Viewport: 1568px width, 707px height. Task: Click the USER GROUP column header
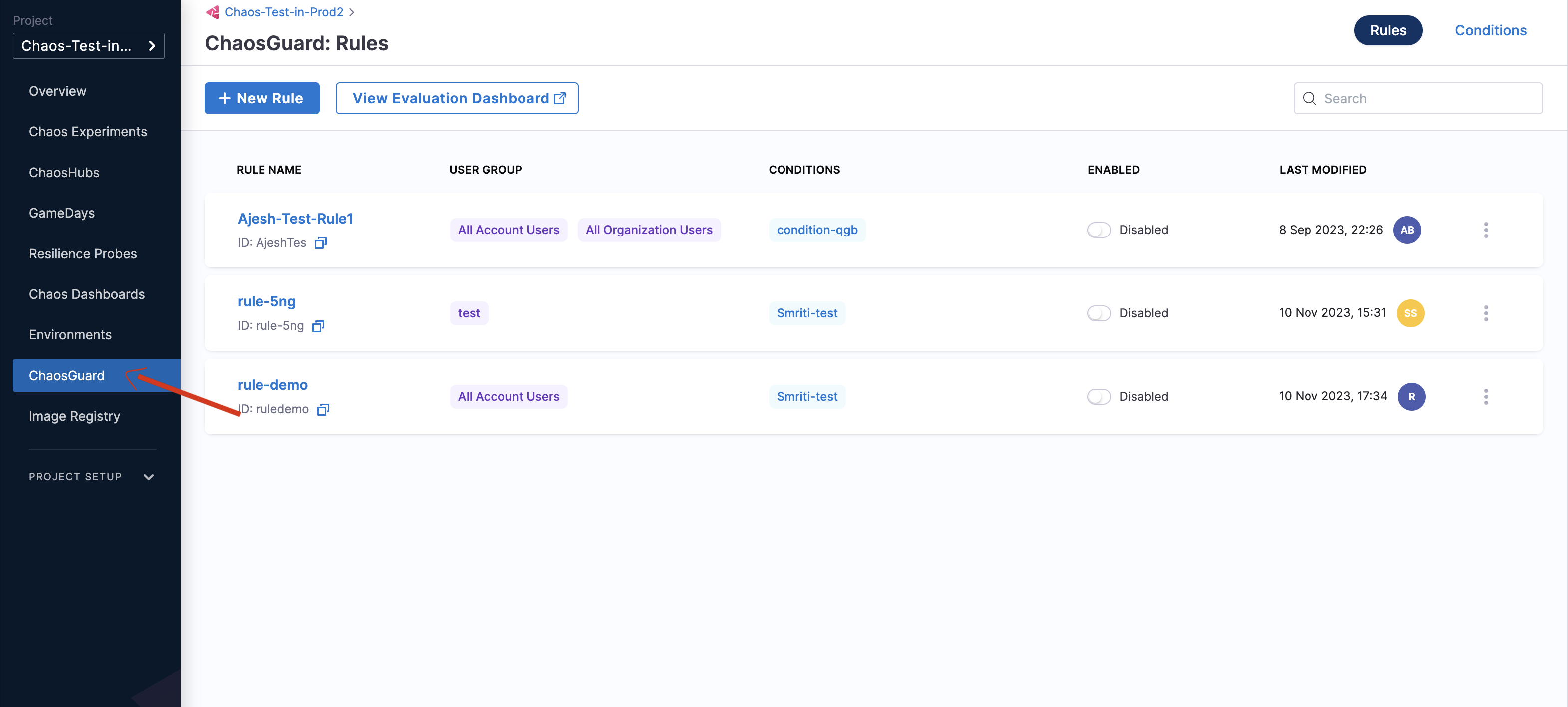[485, 170]
